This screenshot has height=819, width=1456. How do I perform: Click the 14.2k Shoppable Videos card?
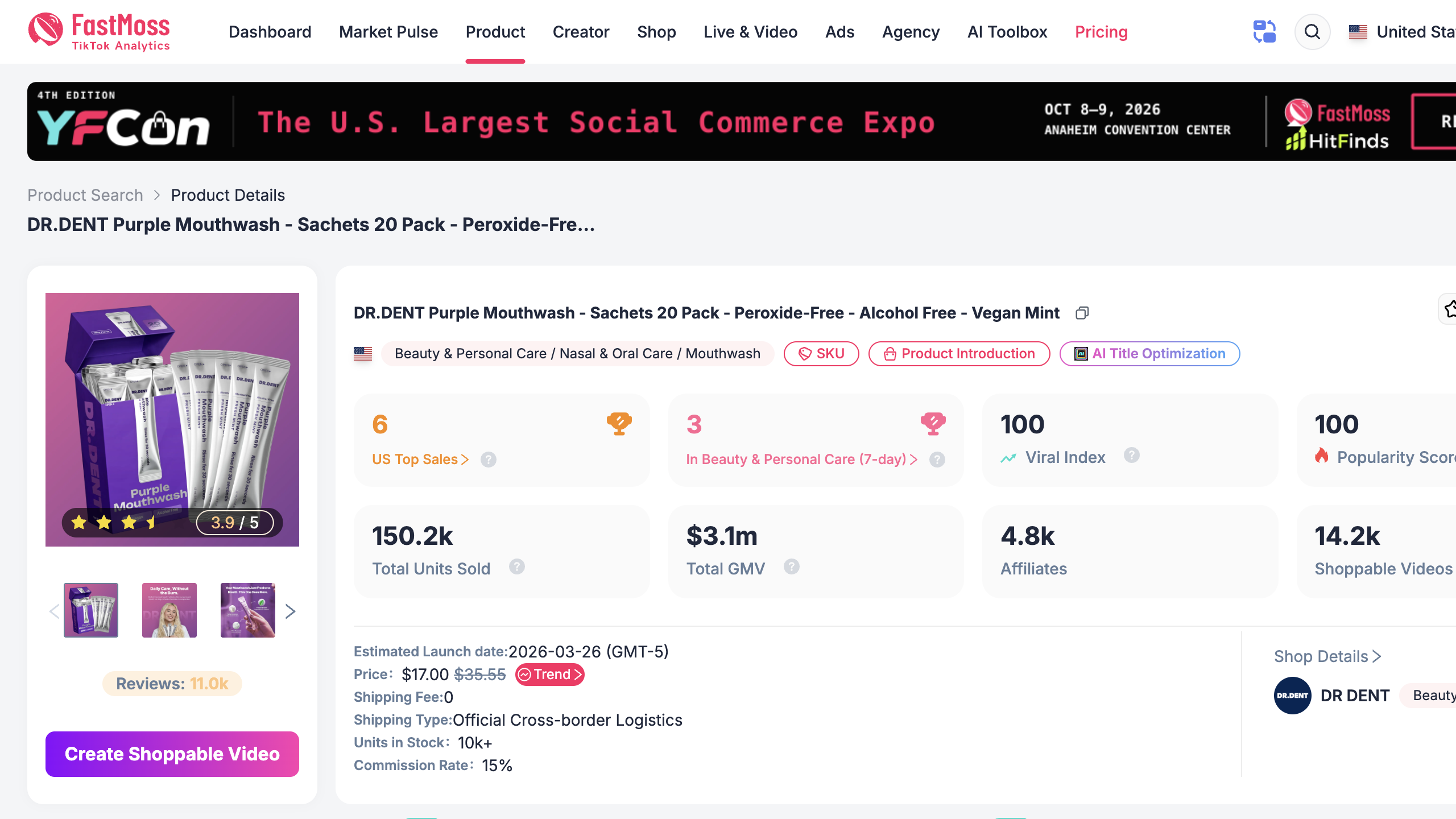pyautogui.click(x=1376, y=552)
